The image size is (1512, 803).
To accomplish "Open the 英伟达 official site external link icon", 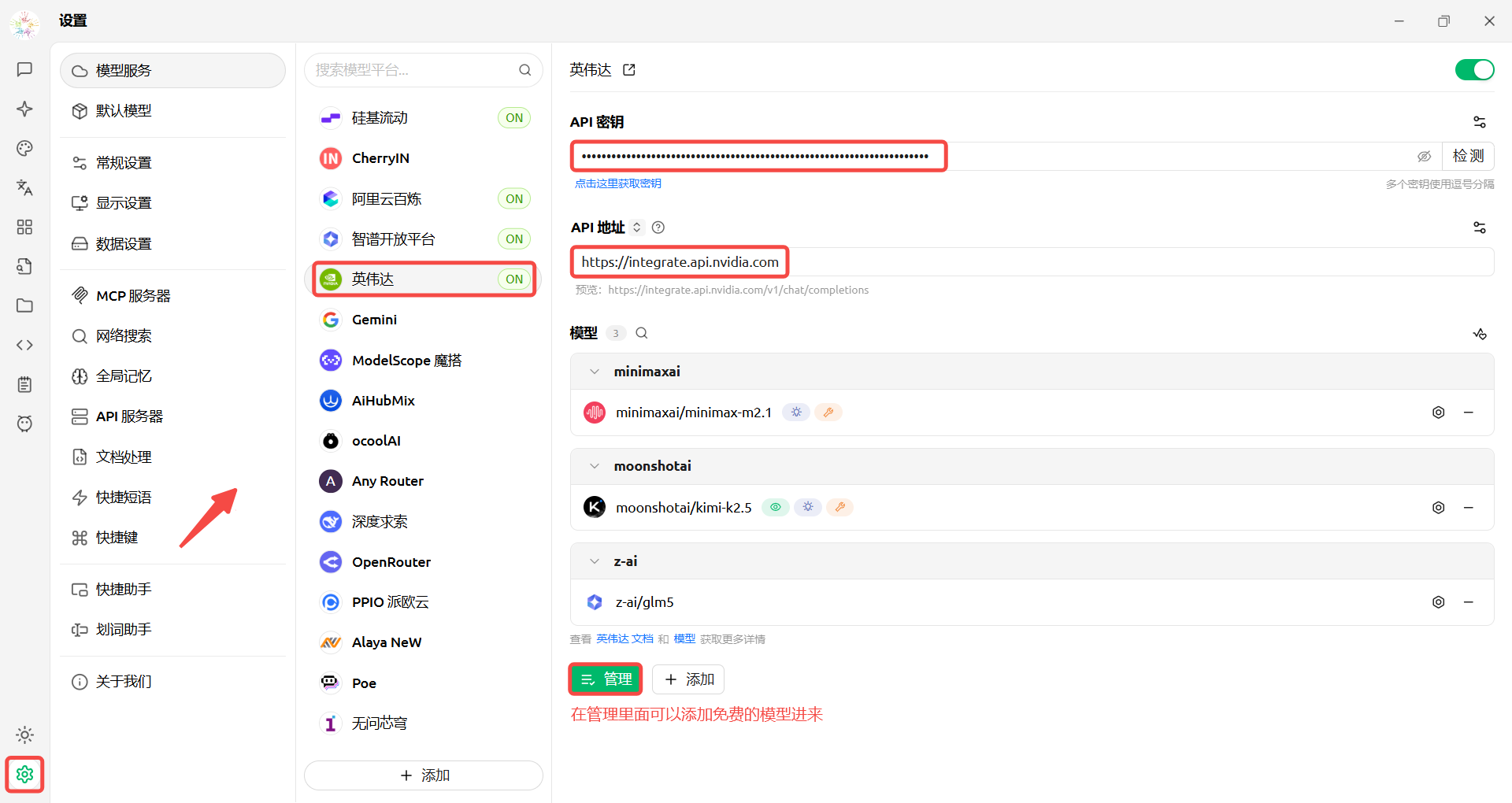I will (629, 70).
